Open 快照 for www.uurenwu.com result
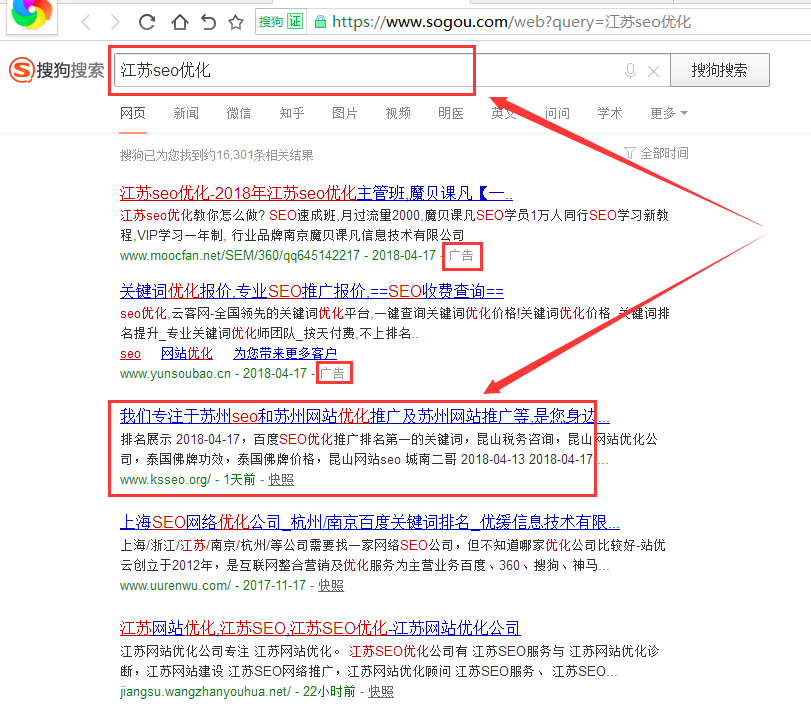 pyautogui.click(x=331, y=585)
